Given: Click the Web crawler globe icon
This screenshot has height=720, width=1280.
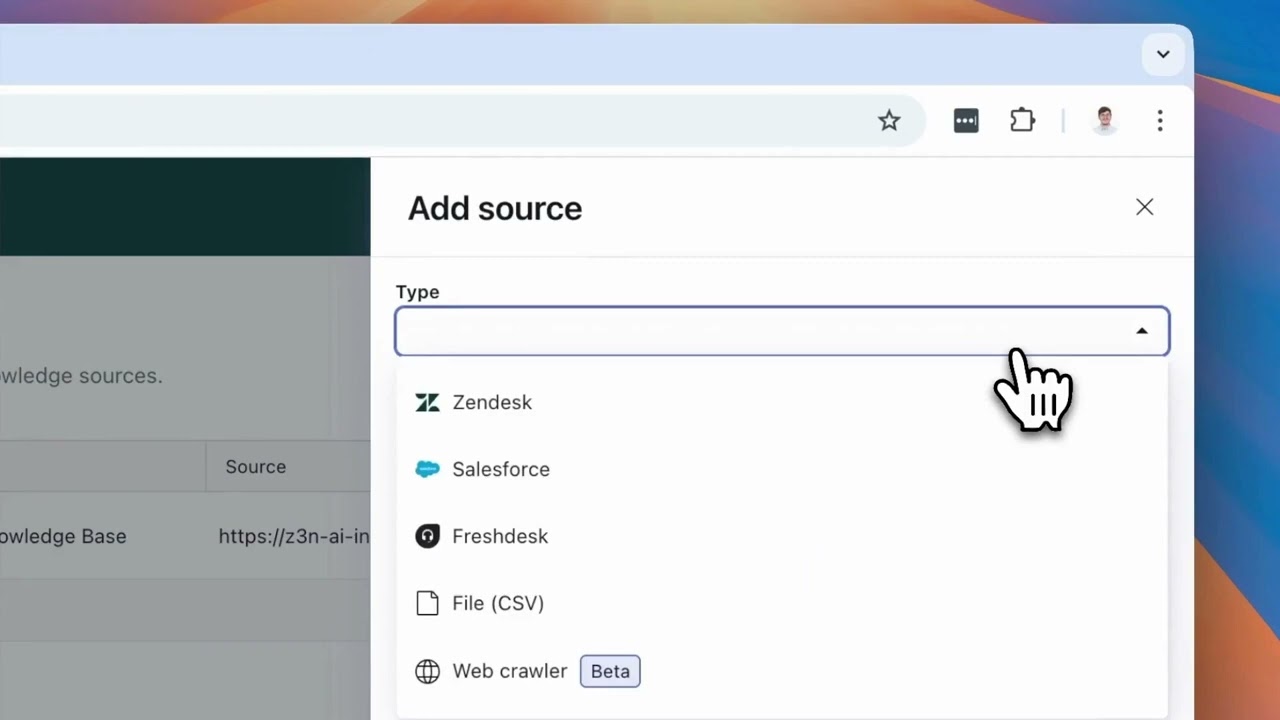Looking at the screenshot, I should click(x=427, y=671).
